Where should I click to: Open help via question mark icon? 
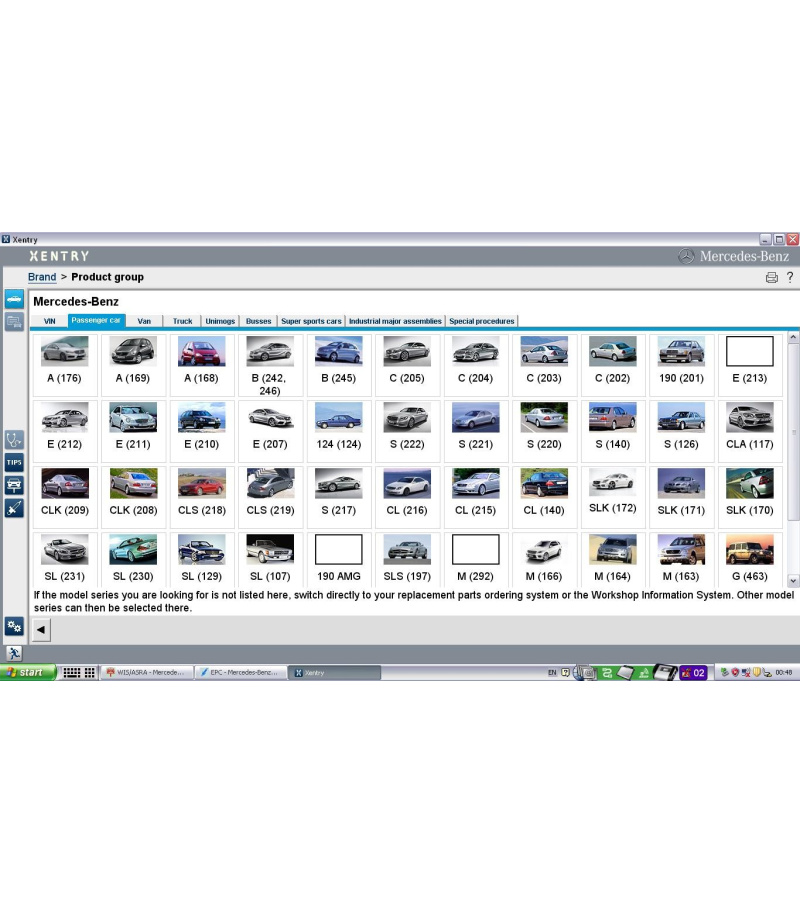(789, 277)
